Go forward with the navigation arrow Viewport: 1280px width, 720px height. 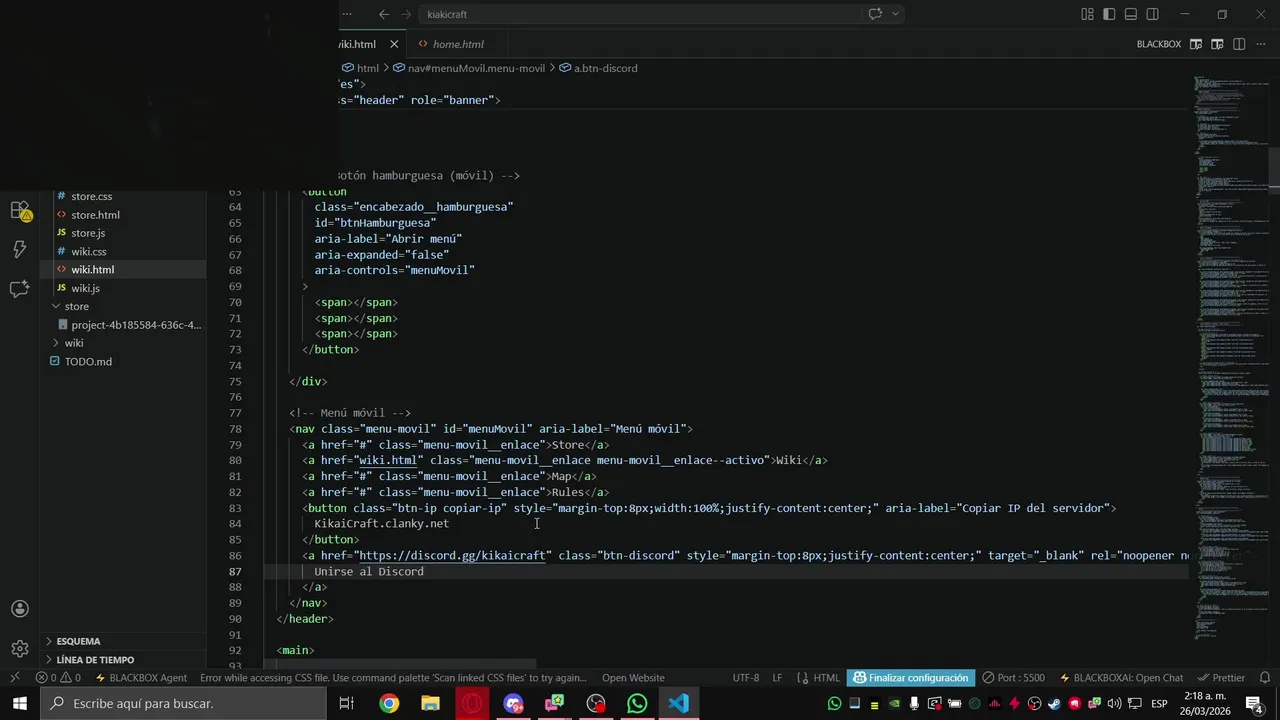click(x=406, y=14)
